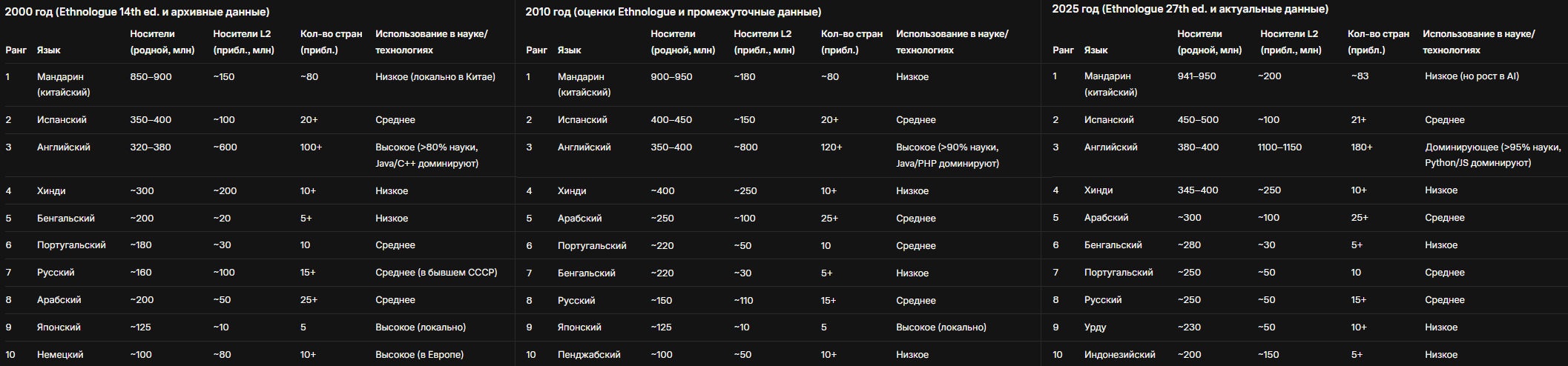Click 'Индонезийский' in the 2025 table
1568x366 pixels.
coord(1119,354)
